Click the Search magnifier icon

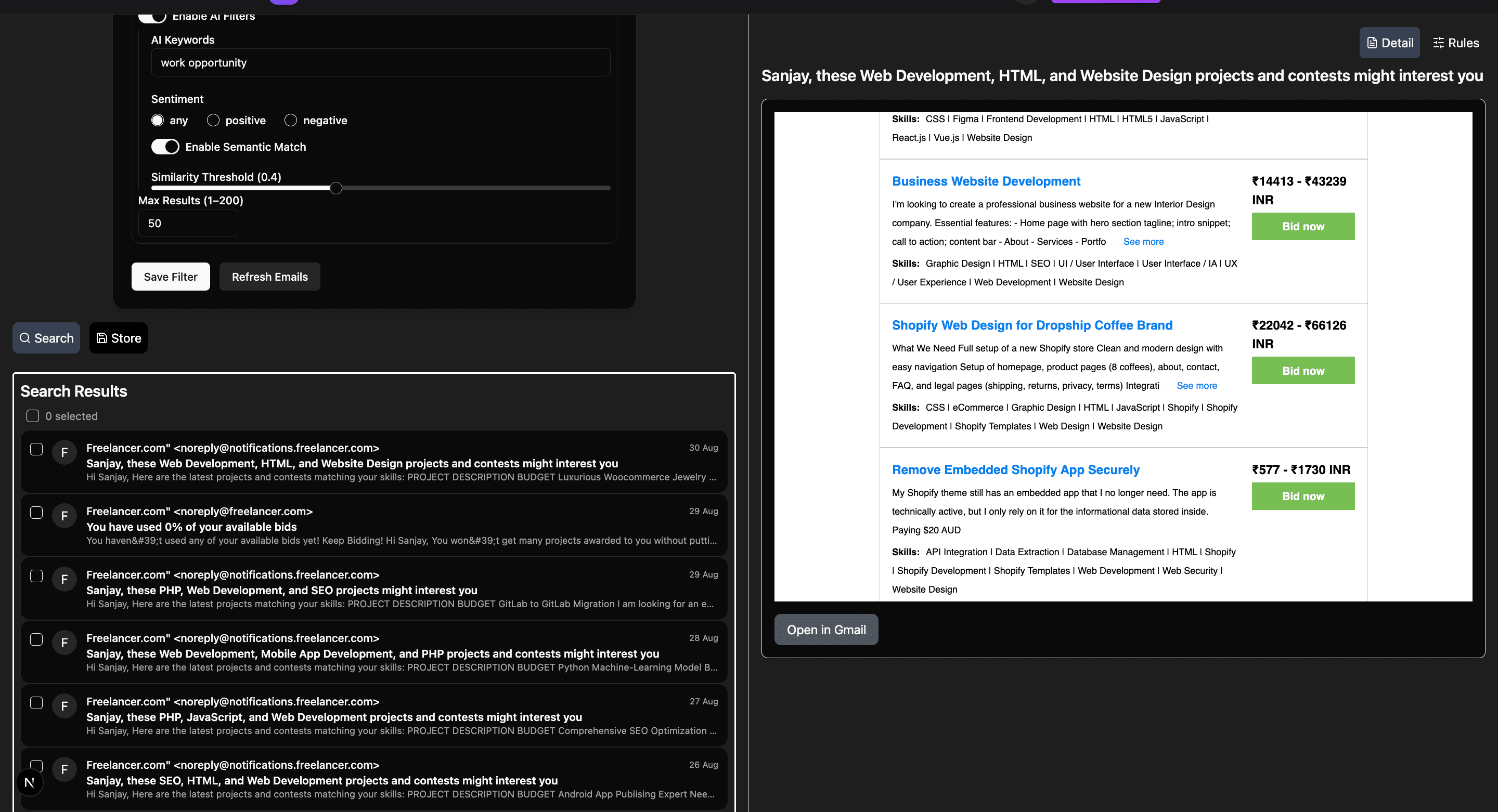25,338
